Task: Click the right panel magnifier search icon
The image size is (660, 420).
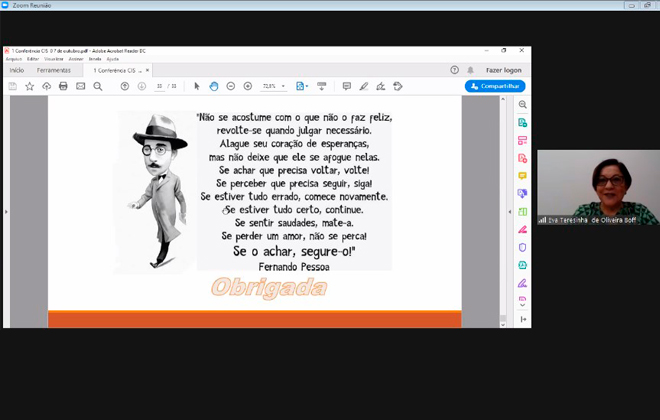Action: pos(522,104)
